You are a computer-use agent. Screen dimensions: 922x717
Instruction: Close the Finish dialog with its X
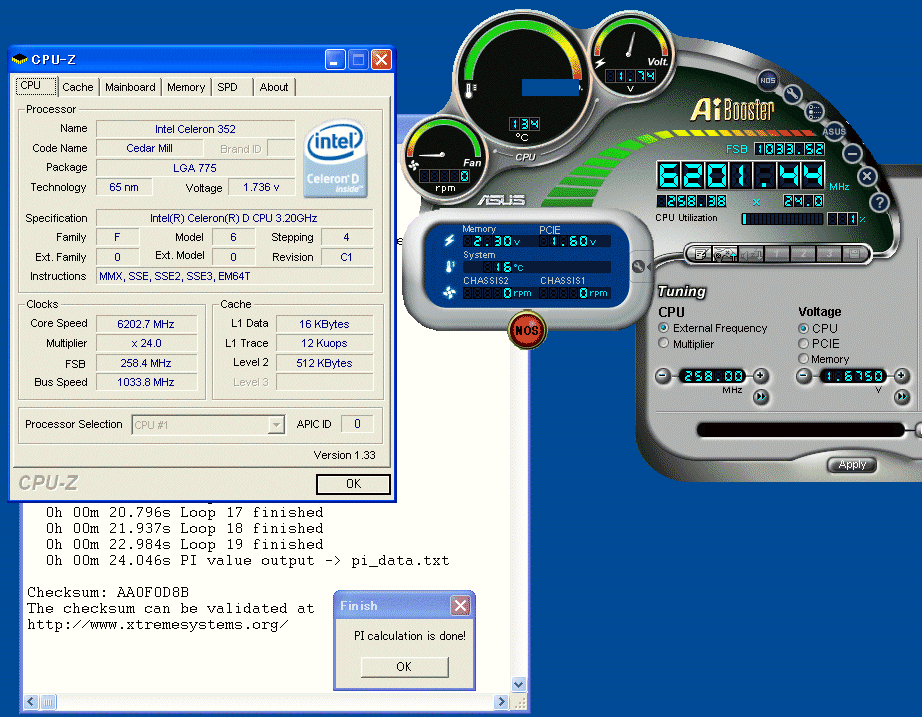tap(460, 605)
